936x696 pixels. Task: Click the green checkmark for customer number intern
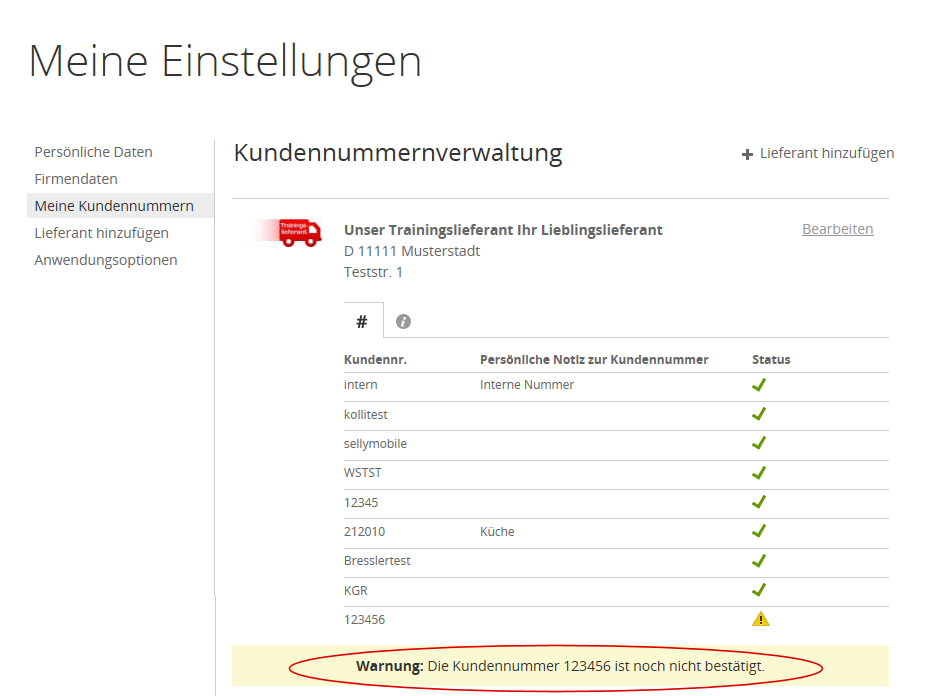tap(759, 385)
